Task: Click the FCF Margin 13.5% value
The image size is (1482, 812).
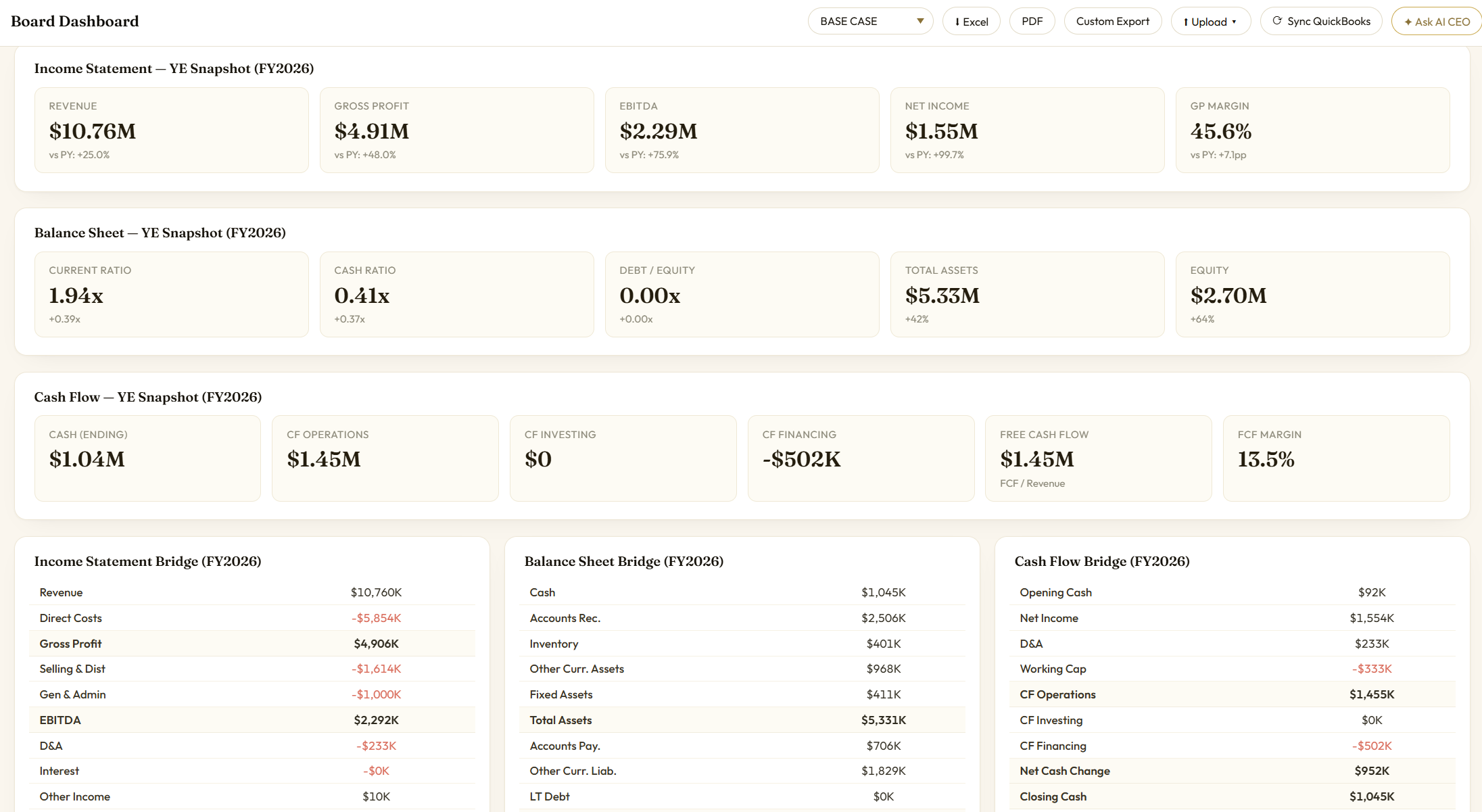Action: [1266, 459]
